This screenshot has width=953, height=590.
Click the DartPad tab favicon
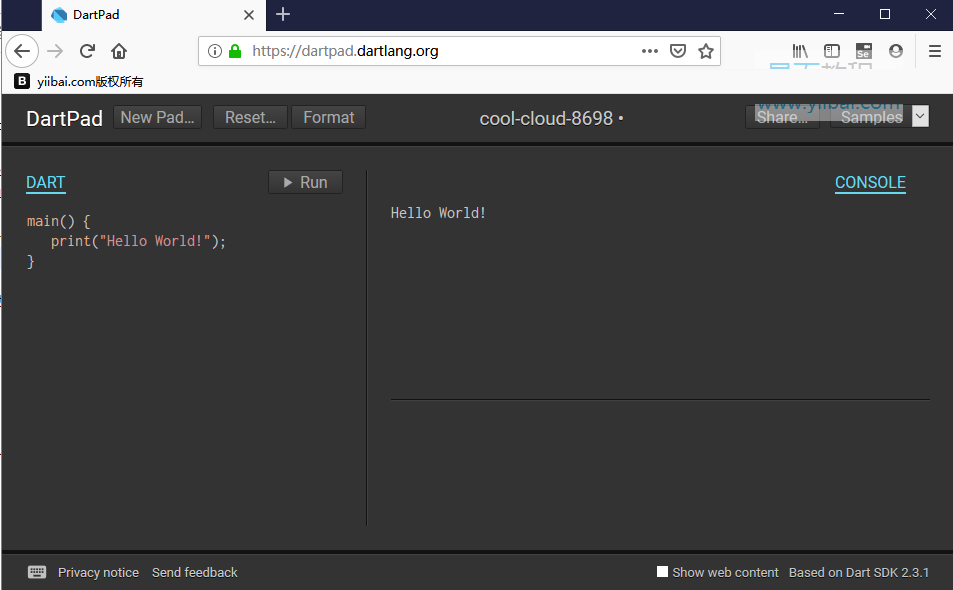tap(59, 15)
